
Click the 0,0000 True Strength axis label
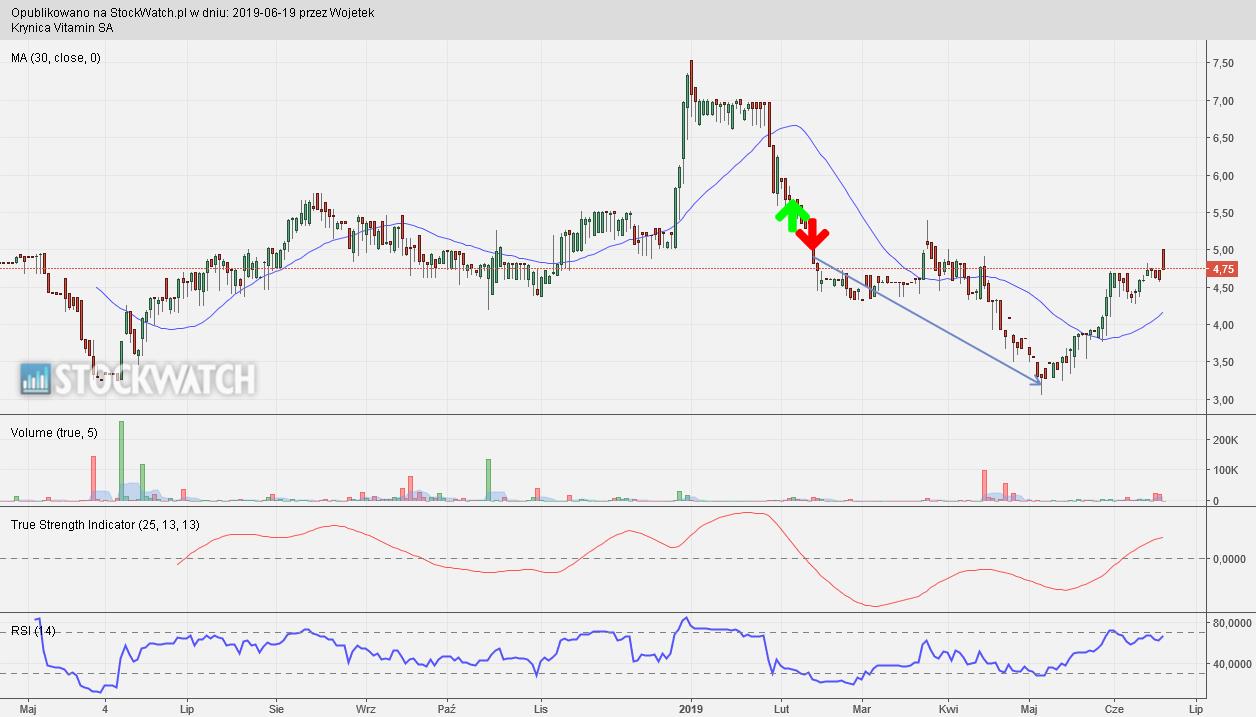tap(1228, 559)
